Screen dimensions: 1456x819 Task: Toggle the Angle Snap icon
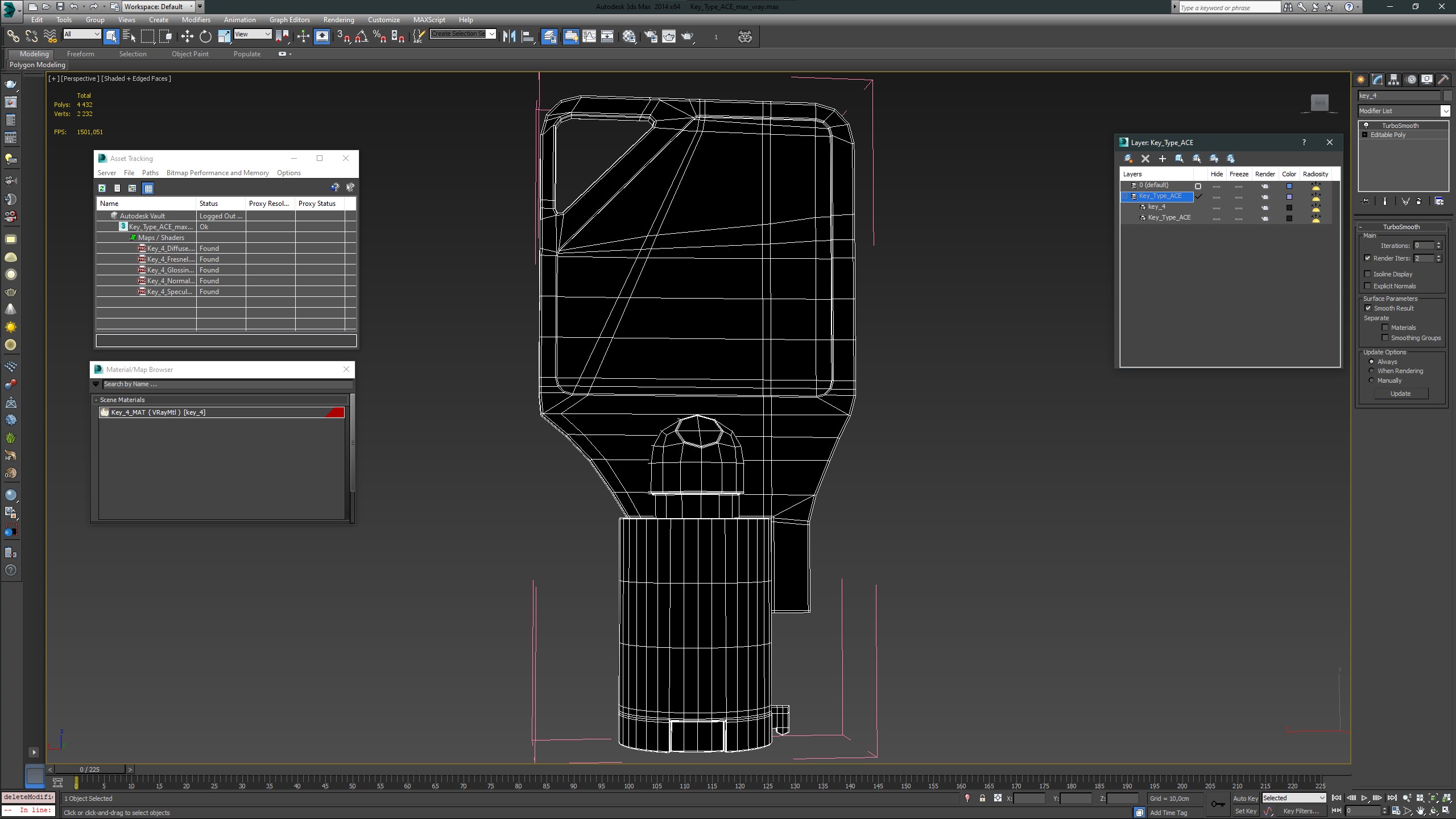tap(361, 36)
